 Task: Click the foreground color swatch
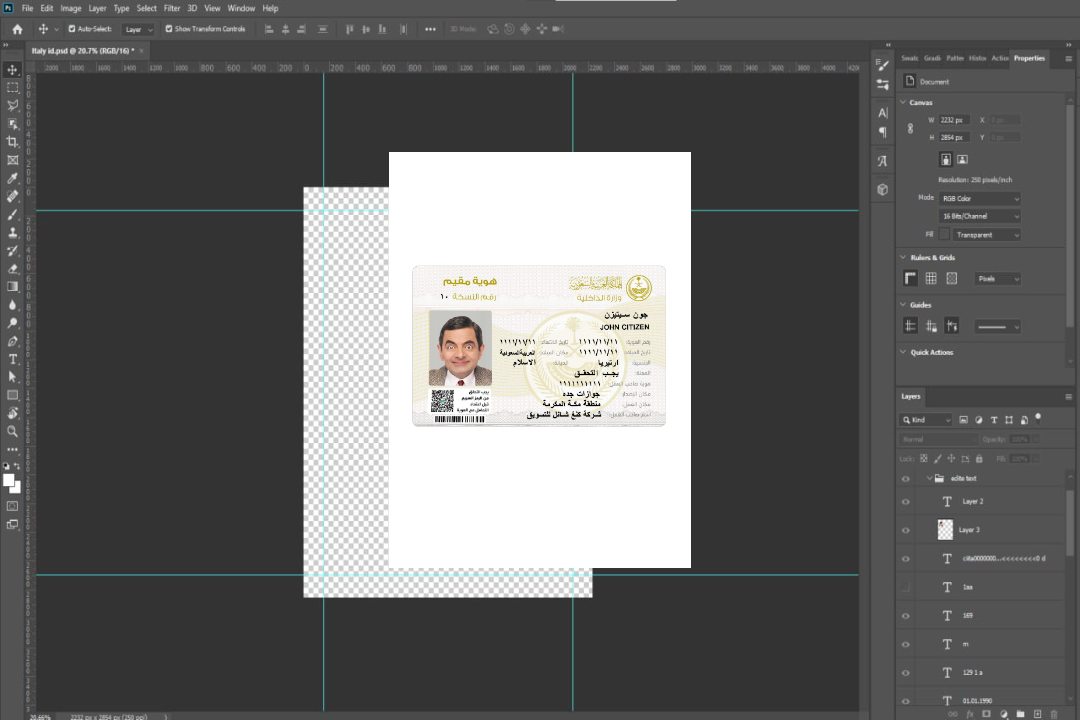pyautogui.click(x=9, y=480)
